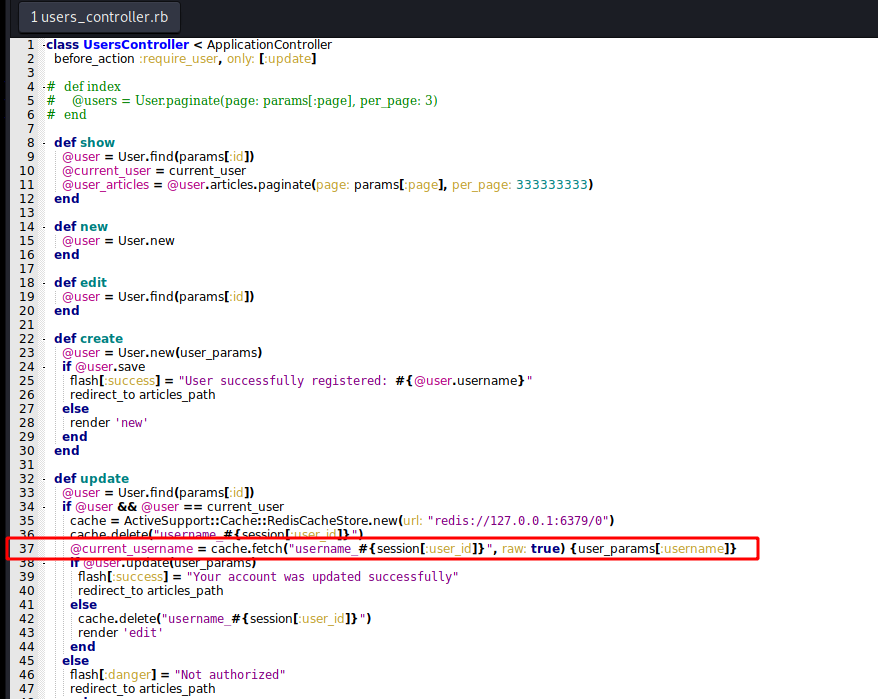This screenshot has height=699, width=878.
Task: Click "render 'new'" on line 28
Action: pos(109,423)
